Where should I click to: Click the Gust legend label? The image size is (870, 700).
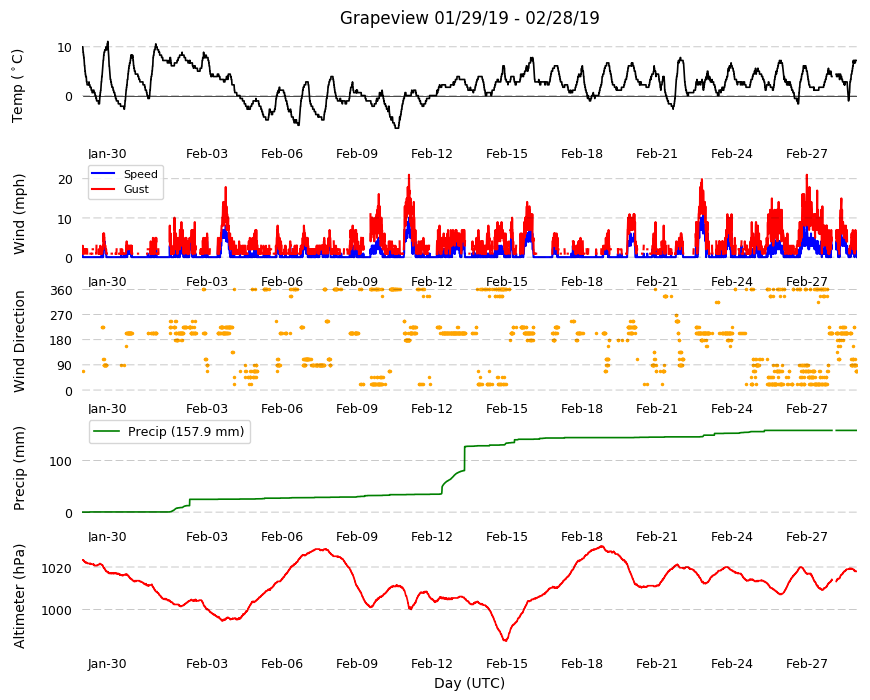point(136,189)
